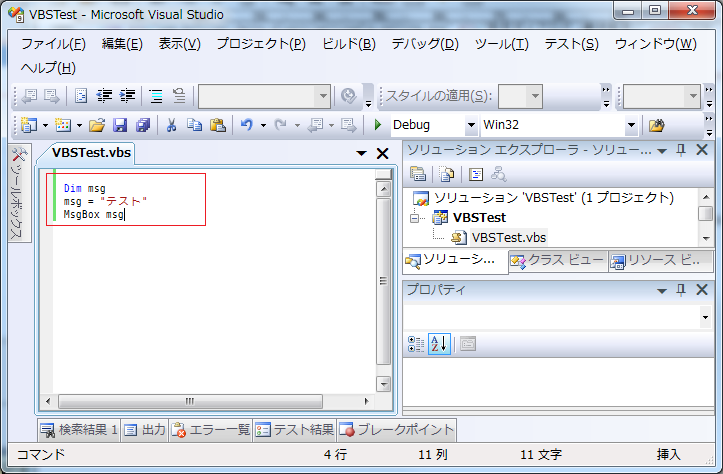Open the Win32 platform dropdown
The image size is (723, 474).
631,125
